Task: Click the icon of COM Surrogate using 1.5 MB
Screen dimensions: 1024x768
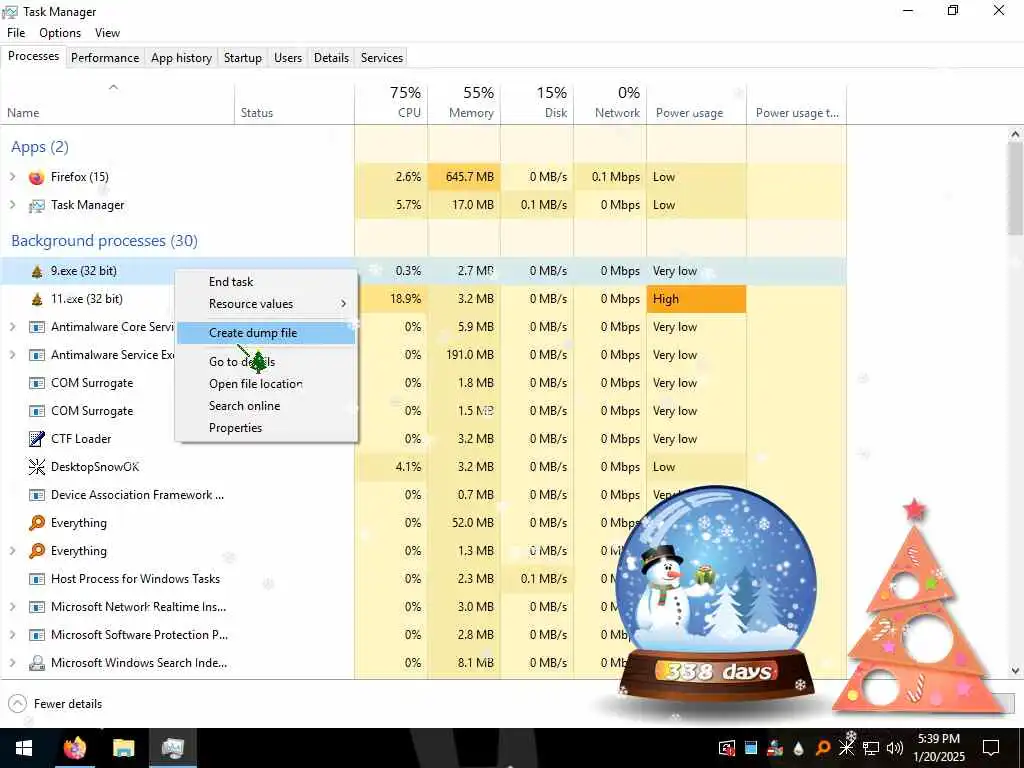Action: tap(37, 411)
